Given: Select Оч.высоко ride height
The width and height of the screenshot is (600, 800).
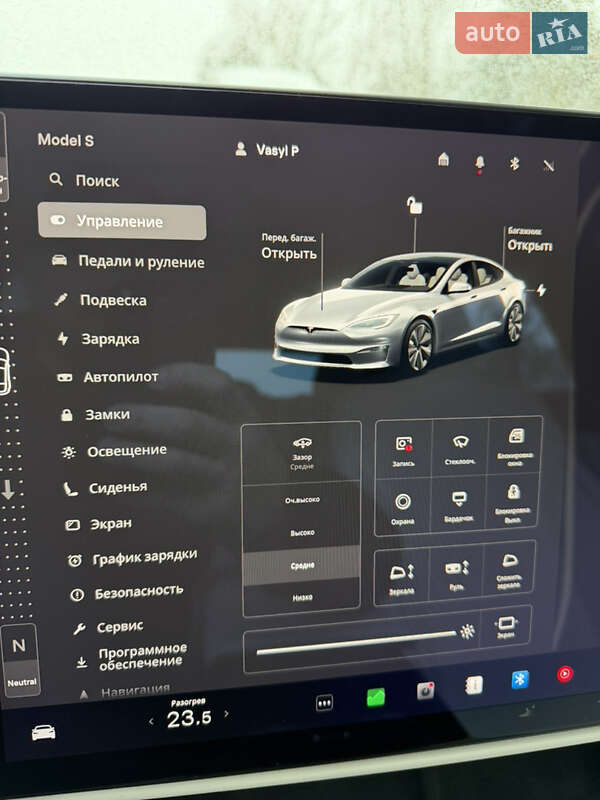Looking at the screenshot, I should pos(302,500).
